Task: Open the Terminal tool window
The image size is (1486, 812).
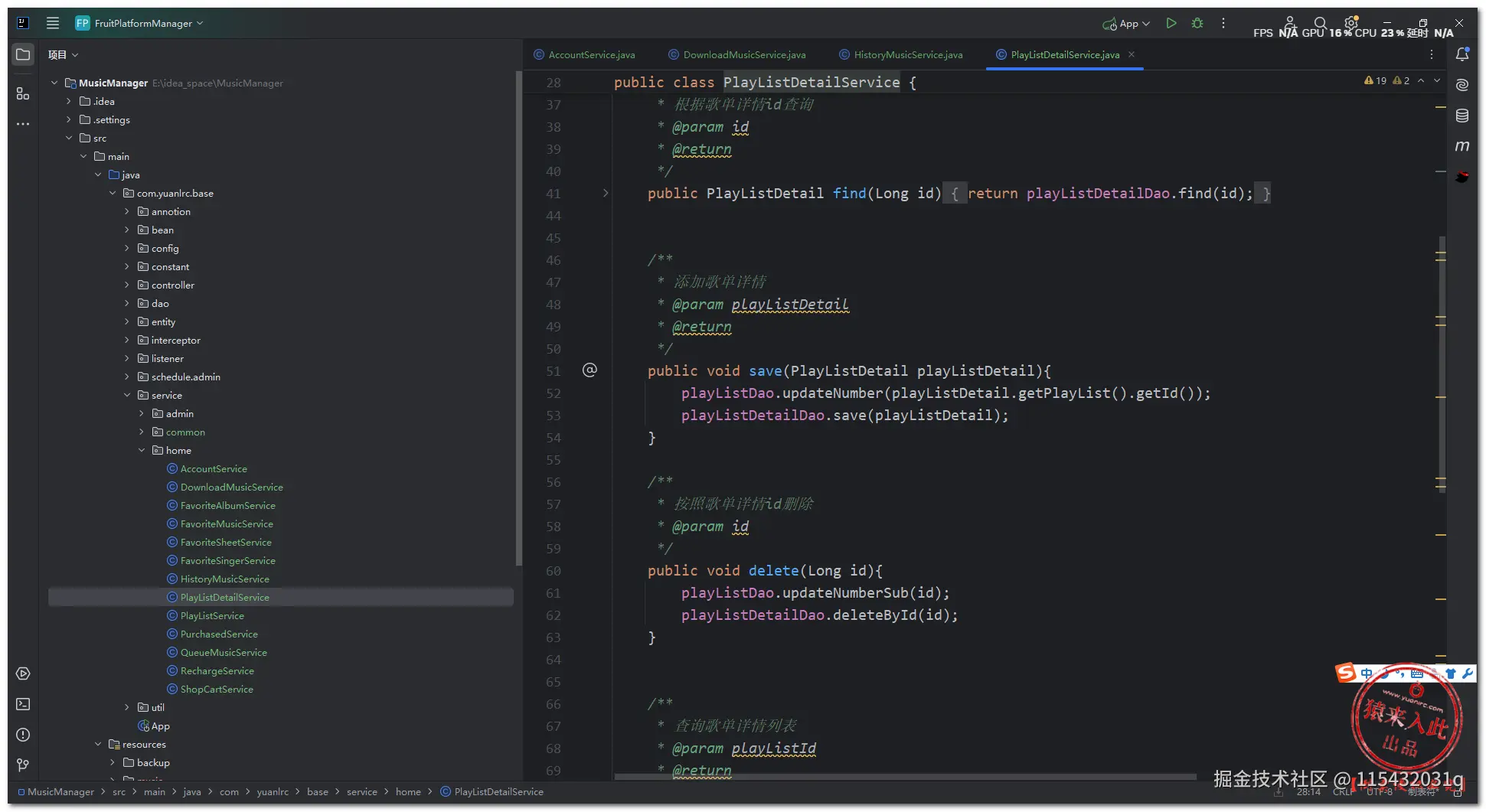Action: (x=23, y=704)
